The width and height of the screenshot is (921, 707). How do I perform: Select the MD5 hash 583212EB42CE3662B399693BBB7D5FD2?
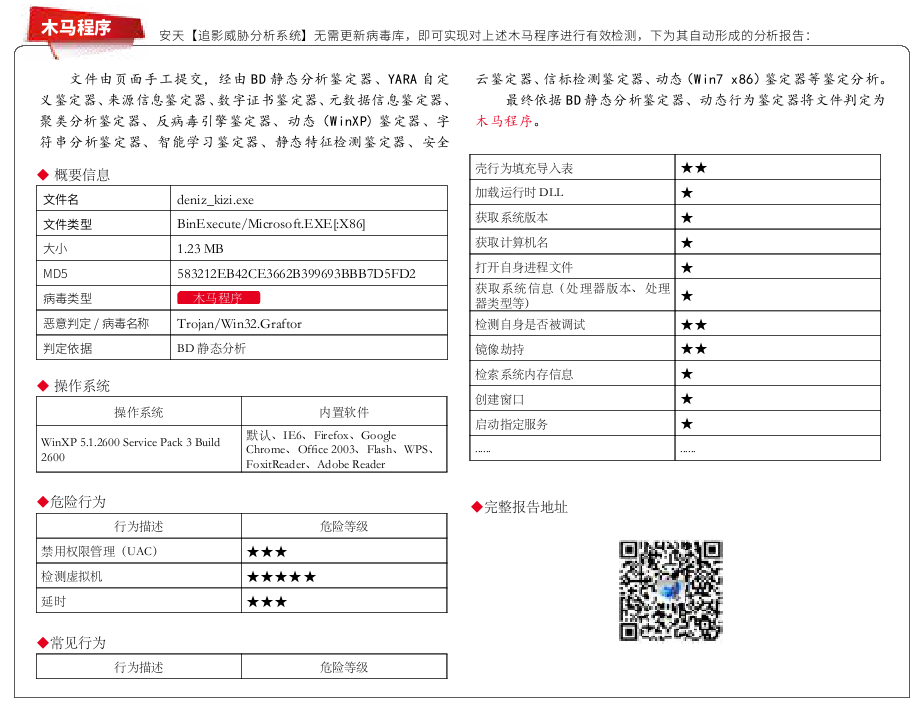[x=296, y=274]
